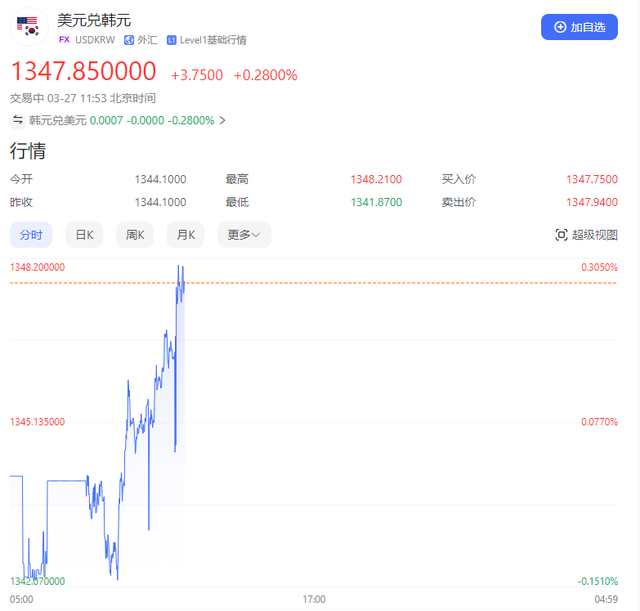Click the 超级视图 fullscreen frame icon
The height and width of the screenshot is (611, 640).
tap(561, 235)
